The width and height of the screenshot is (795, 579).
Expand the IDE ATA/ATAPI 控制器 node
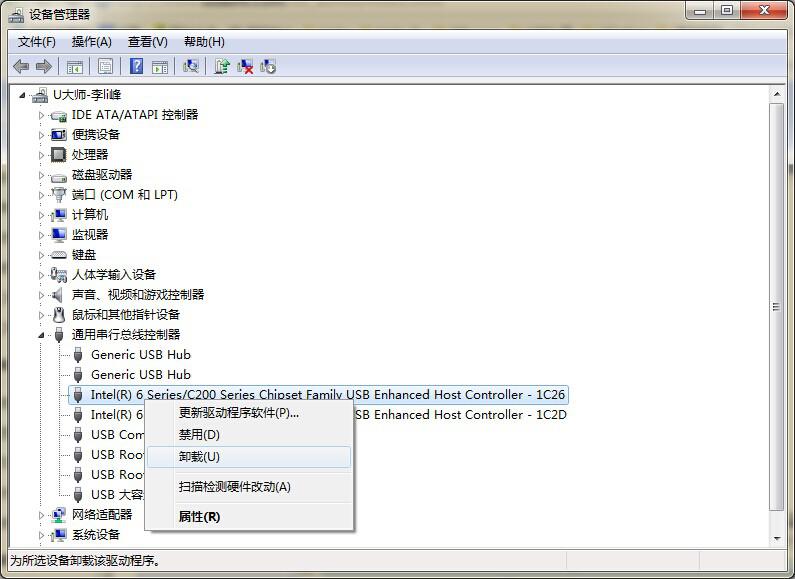[42, 115]
